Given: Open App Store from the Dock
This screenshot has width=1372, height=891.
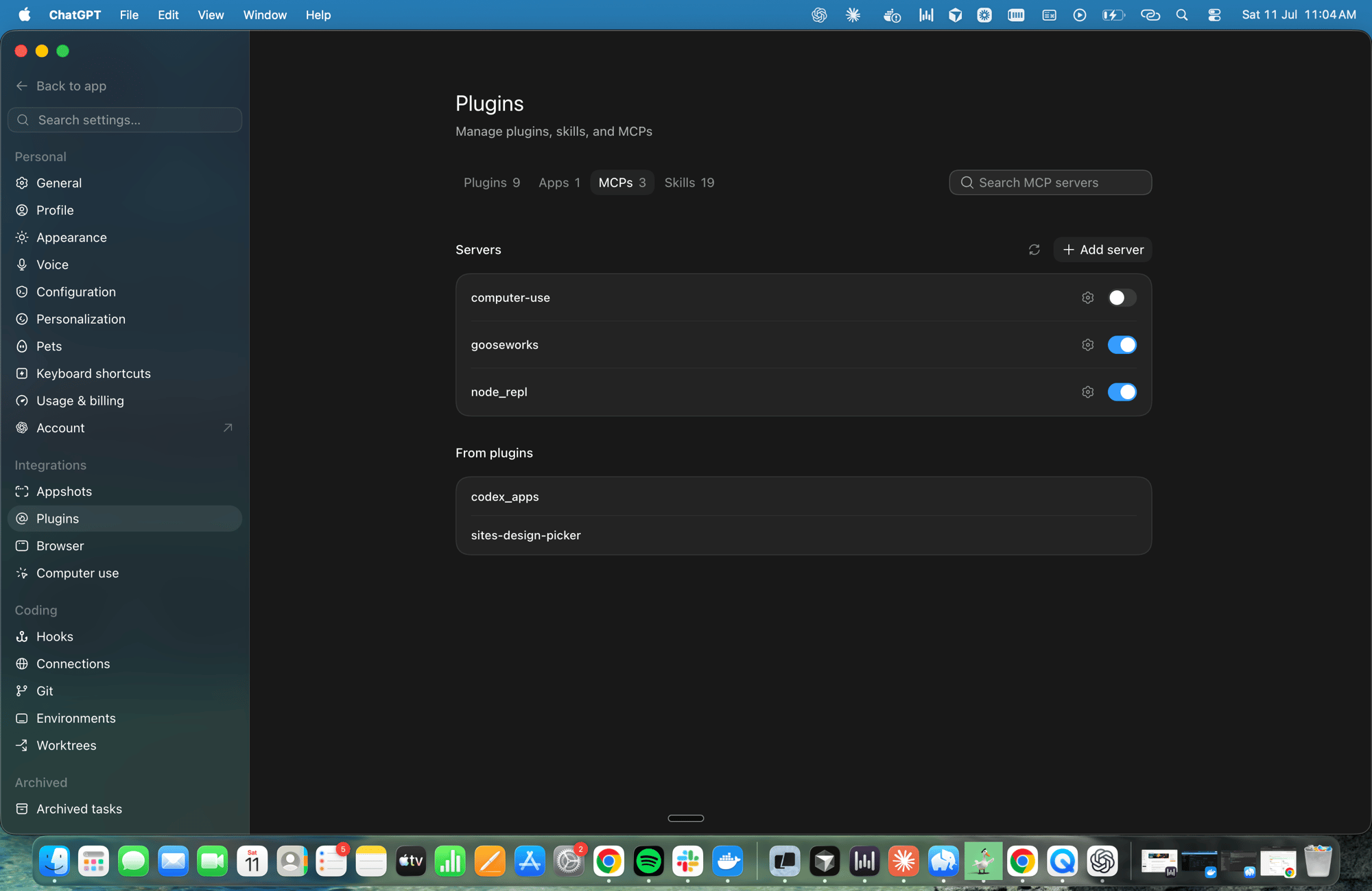Looking at the screenshot, I should coord(530,861).
